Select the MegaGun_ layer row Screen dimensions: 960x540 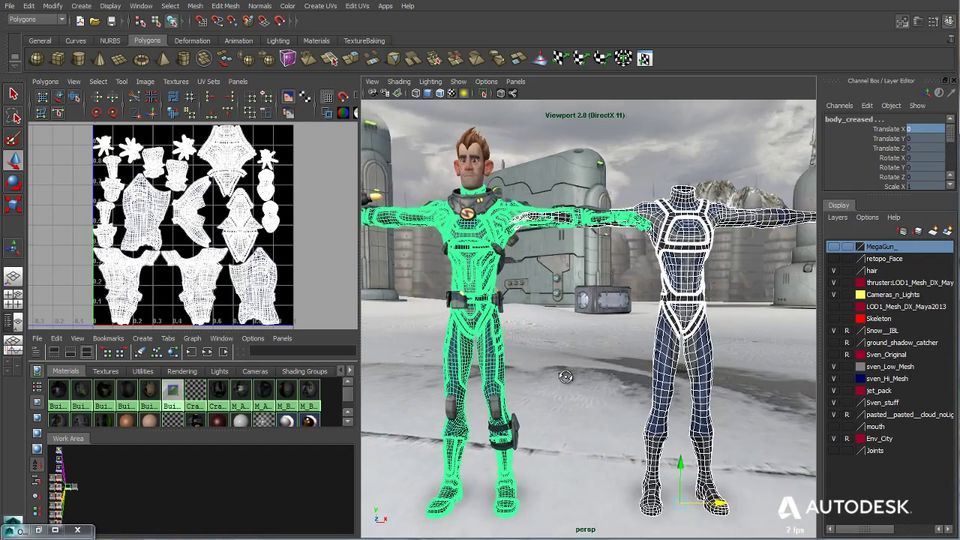pyautogui.click(x=889, y=247)
